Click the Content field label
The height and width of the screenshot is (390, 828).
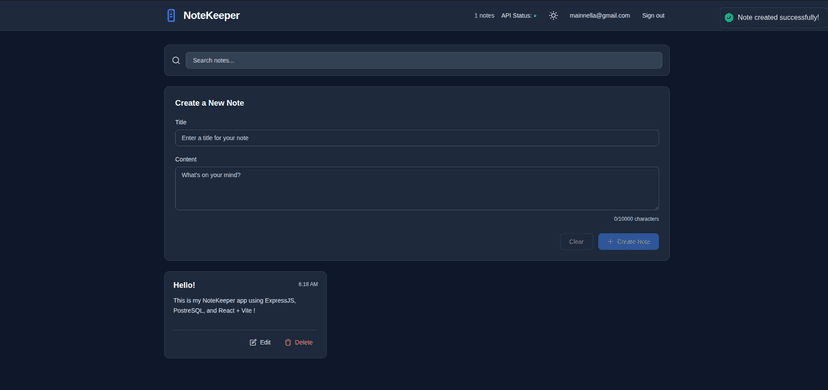click(186, 159)
